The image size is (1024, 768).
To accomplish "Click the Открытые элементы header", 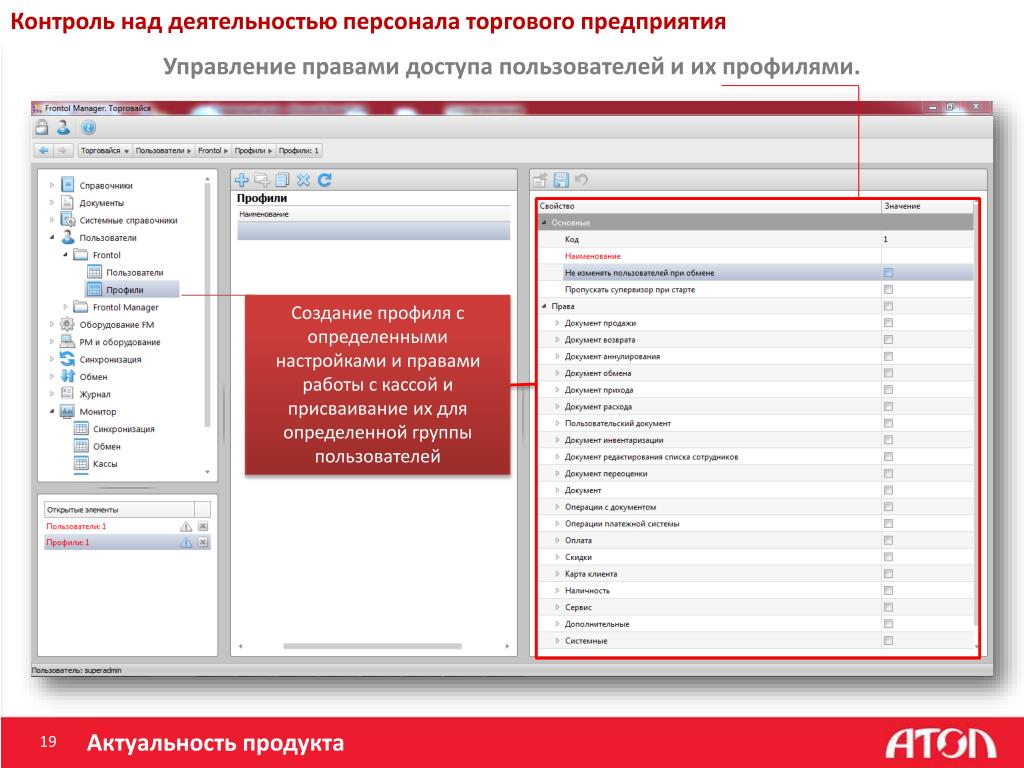I will point(120,509).
